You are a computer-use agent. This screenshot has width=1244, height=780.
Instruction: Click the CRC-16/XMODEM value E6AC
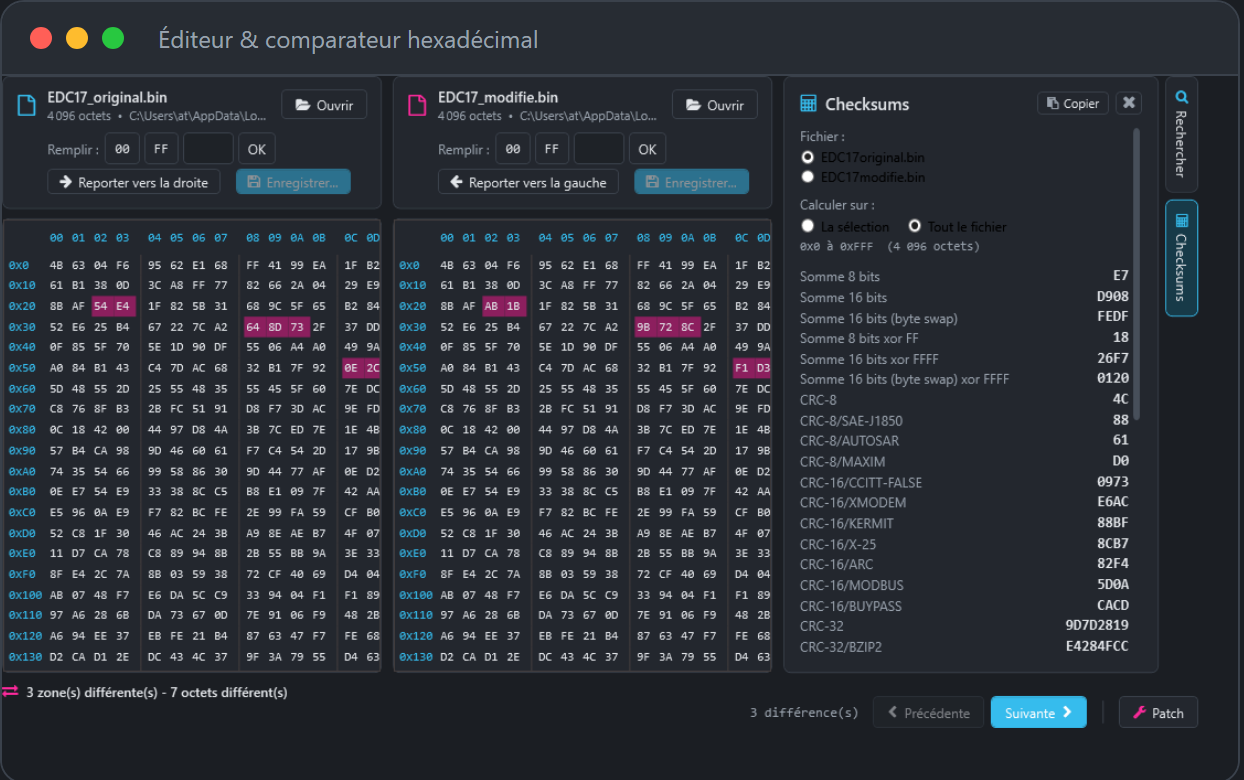pyautogui.click(x=1113, y=502)
